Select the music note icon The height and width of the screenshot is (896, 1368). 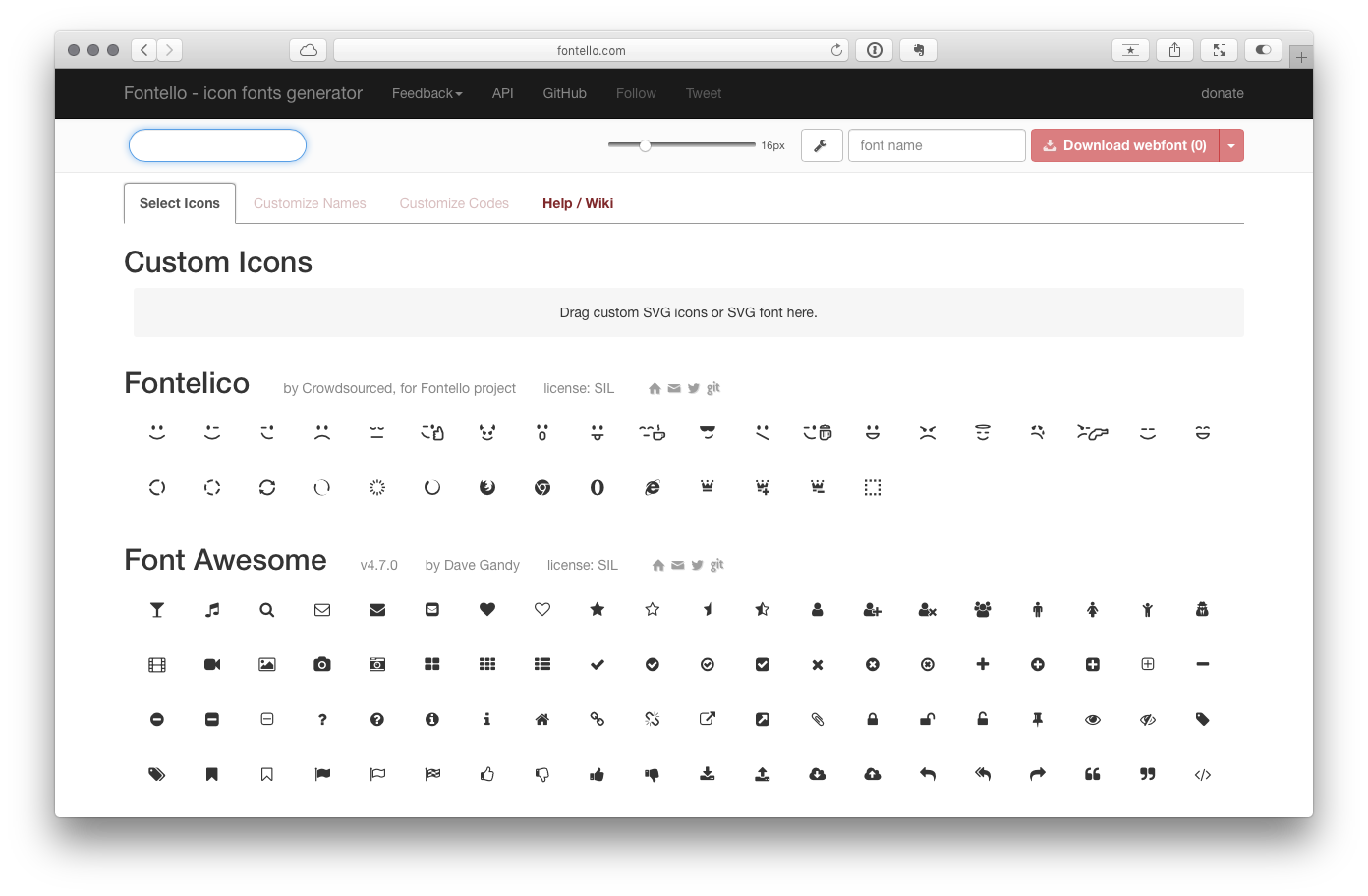212,610
